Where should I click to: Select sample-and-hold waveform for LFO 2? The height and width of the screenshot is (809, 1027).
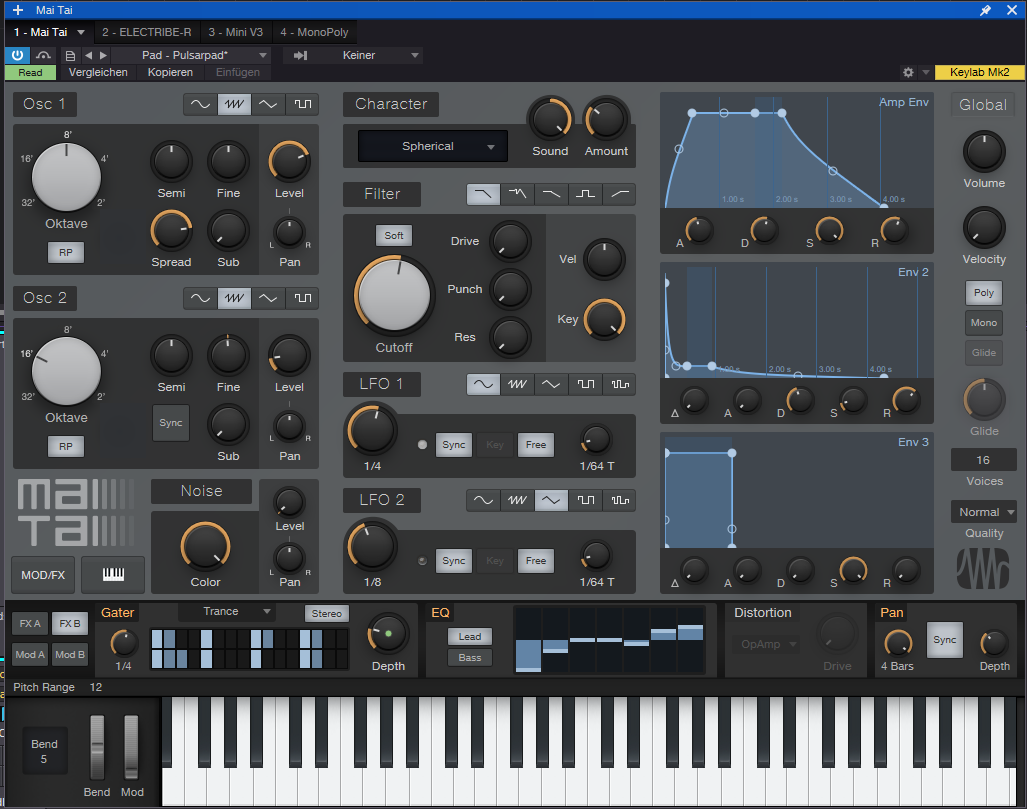[620, 500]
